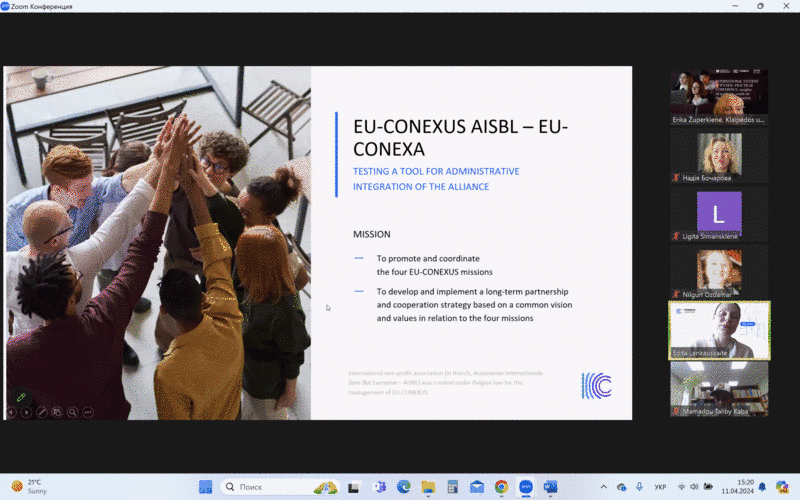Minimize the Zoom conference window
This screenshot has height=500, width=800.
pyautogui.click(x=735, y=6)
